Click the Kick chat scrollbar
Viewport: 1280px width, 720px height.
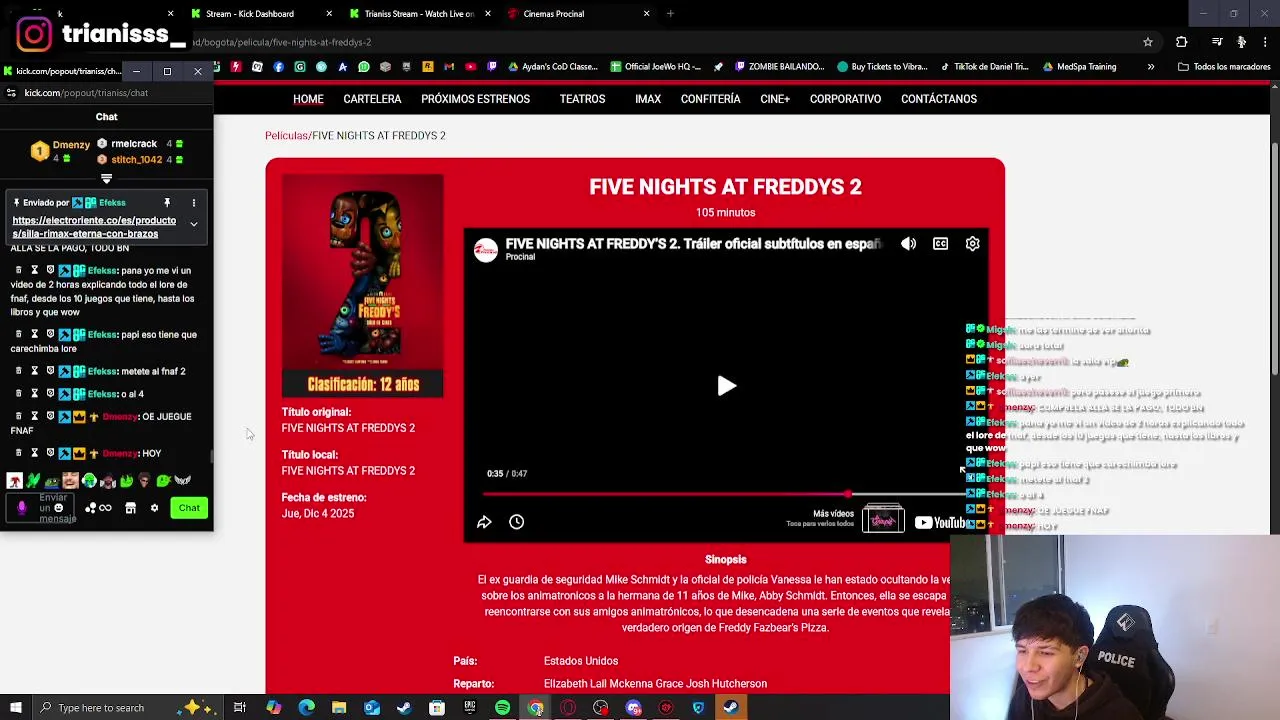pos(211,456)
